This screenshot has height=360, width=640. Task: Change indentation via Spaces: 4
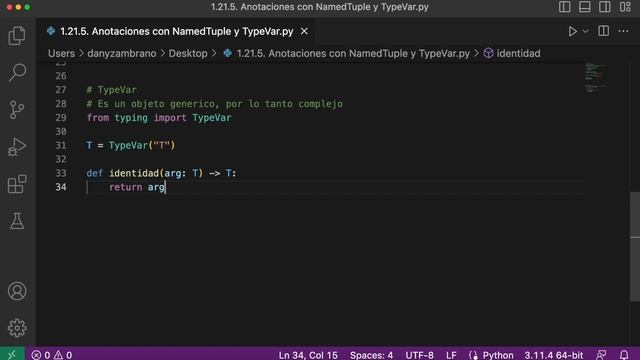tap(371, 355)
